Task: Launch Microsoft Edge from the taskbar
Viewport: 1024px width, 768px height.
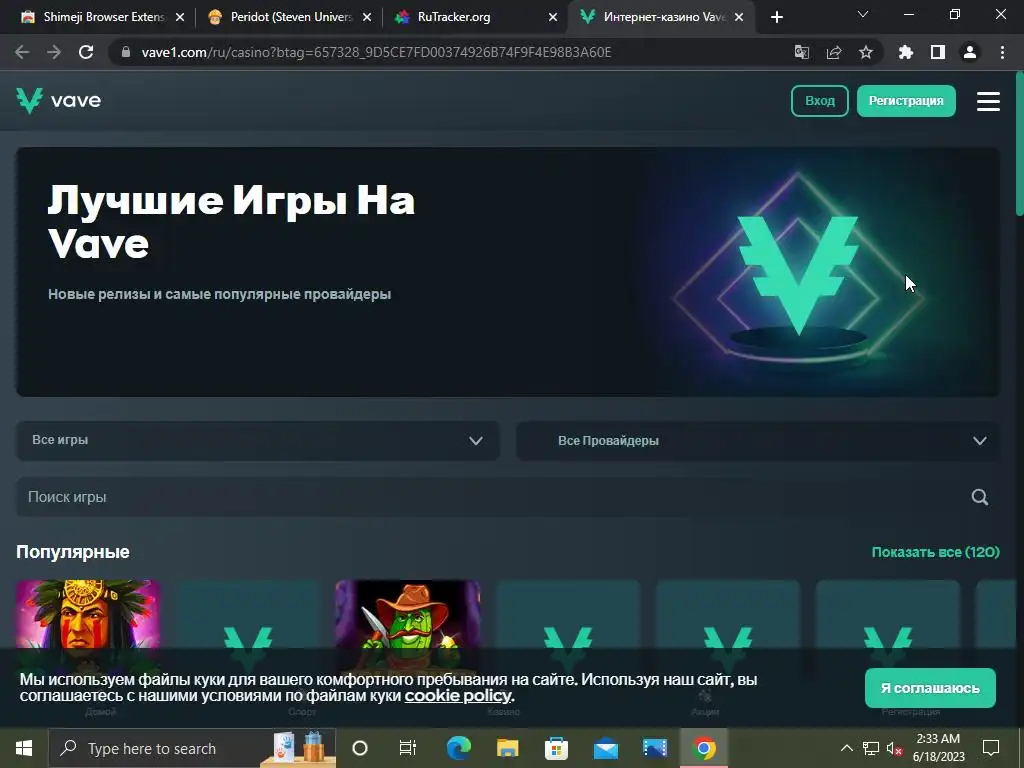Action: 458,748
